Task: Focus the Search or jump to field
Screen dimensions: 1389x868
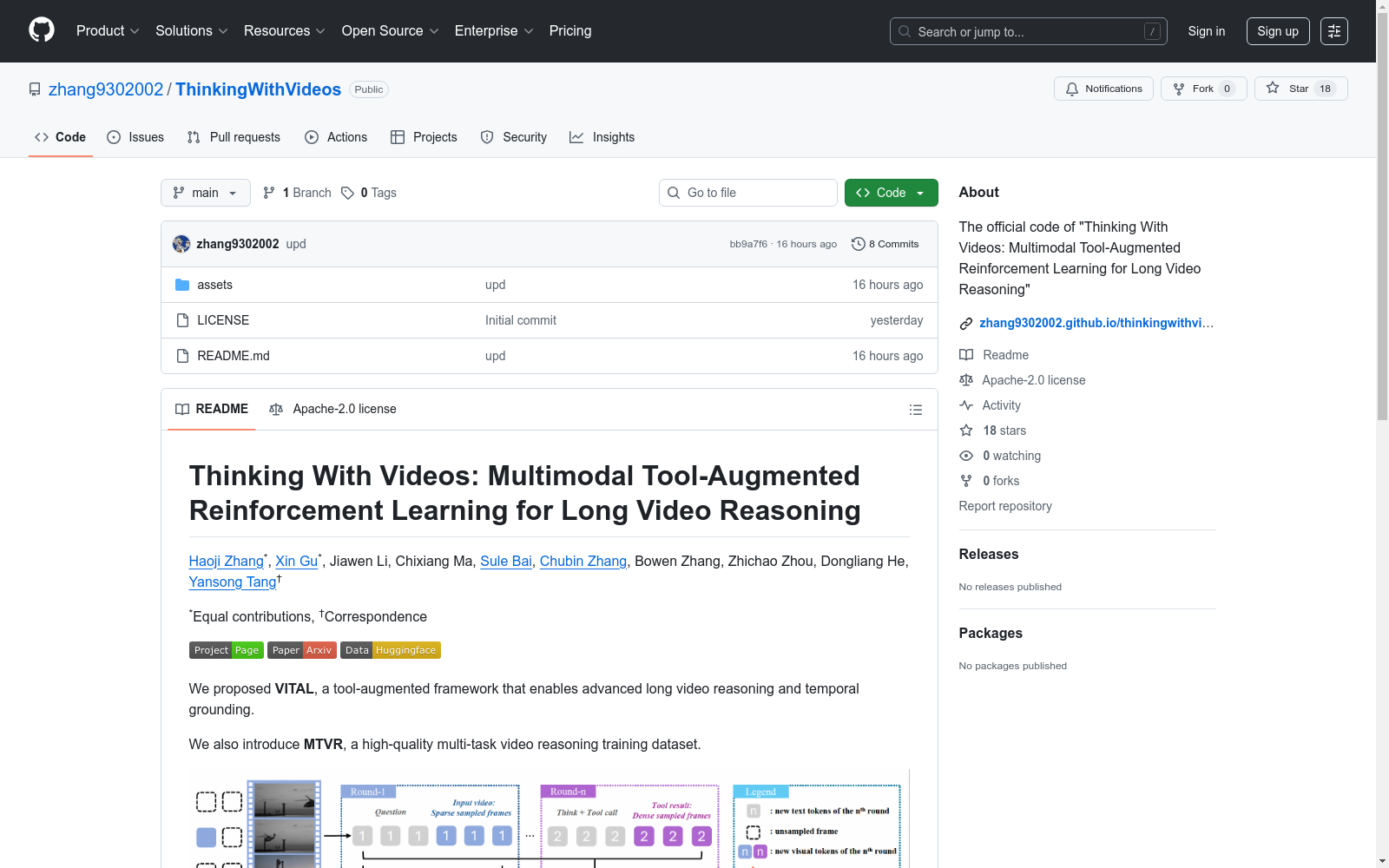Action: [x=1029, y=31]
